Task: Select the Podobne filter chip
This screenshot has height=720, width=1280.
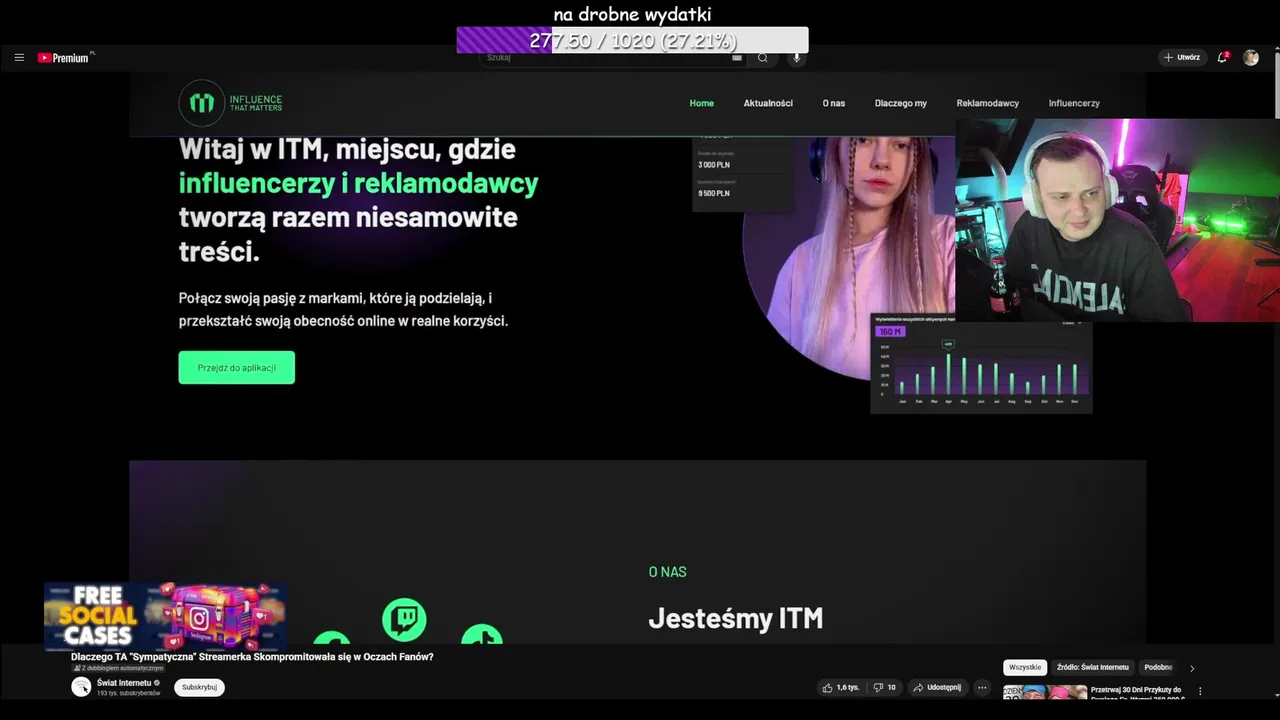Action: pos(1158,667)
